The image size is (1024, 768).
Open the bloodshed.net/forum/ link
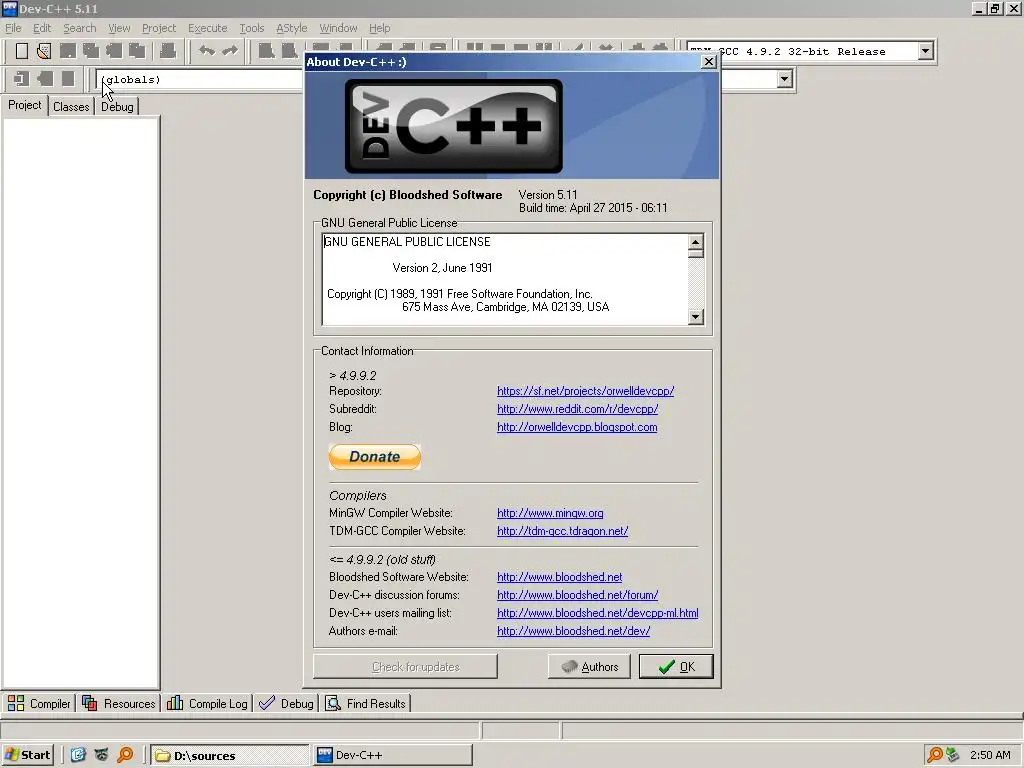pos(577,595)
